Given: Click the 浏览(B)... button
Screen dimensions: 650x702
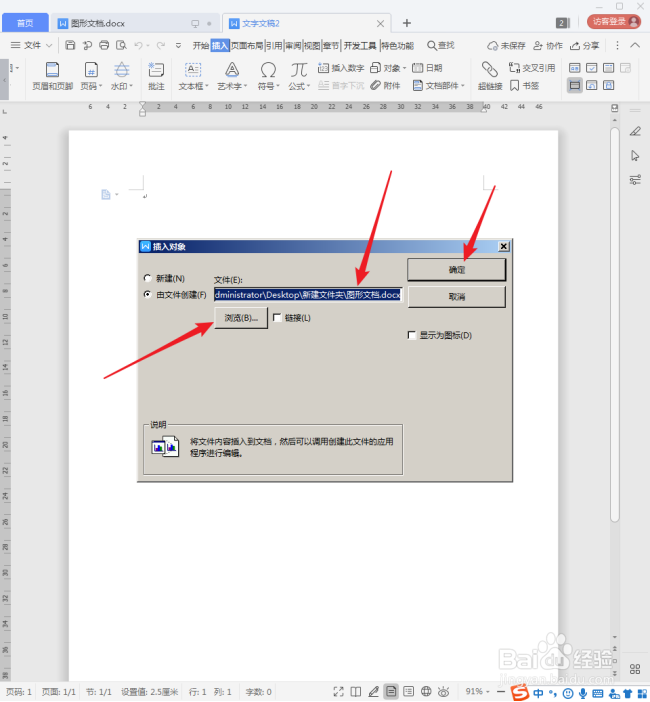Looking at the screenshot, I should (241, 318).
